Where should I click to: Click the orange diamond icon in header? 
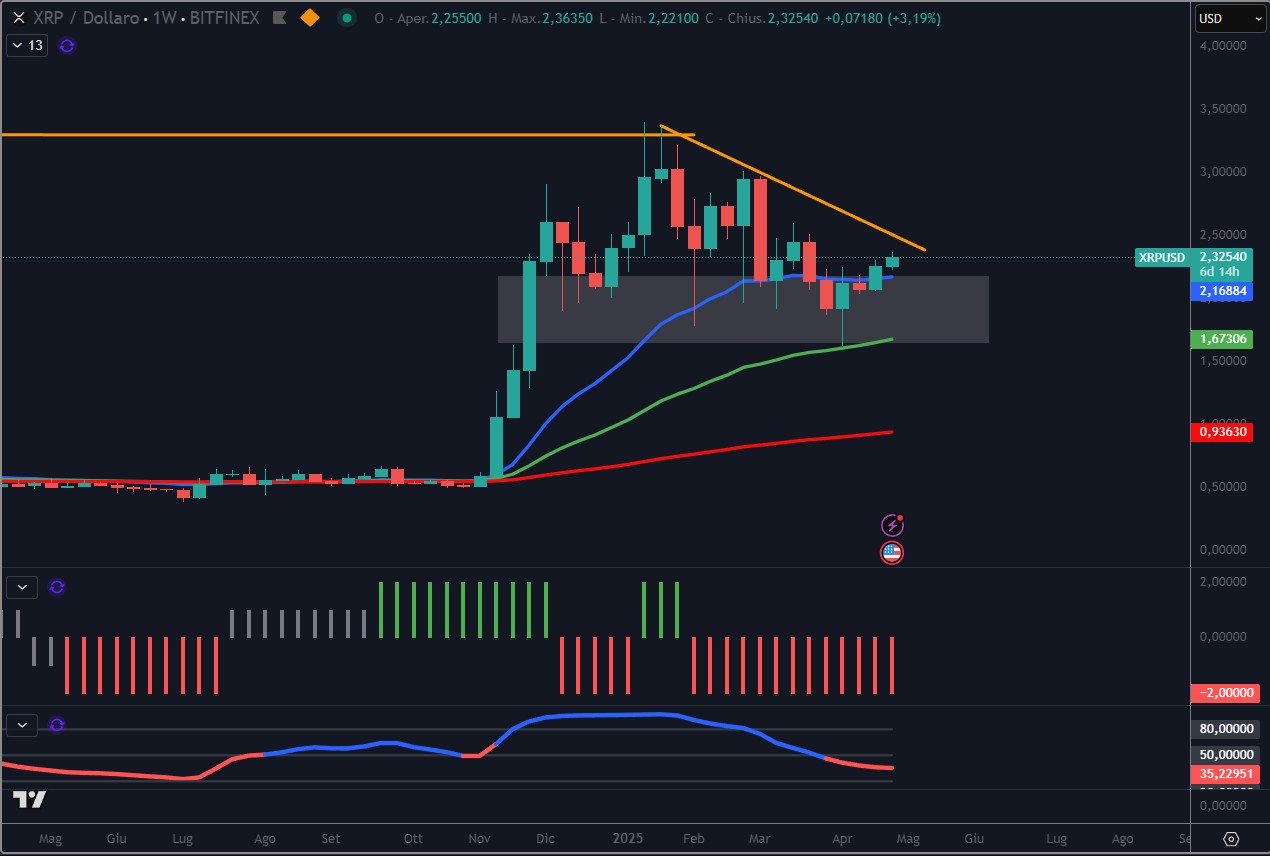pyautogui.click(x=310, y=18)
